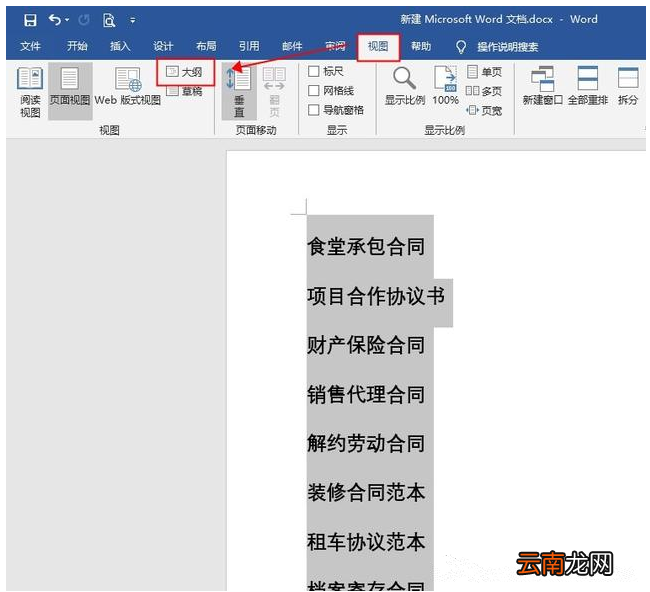Switch to the 开始 ribbon tab
650x592 pixels.
click(77, 46)
